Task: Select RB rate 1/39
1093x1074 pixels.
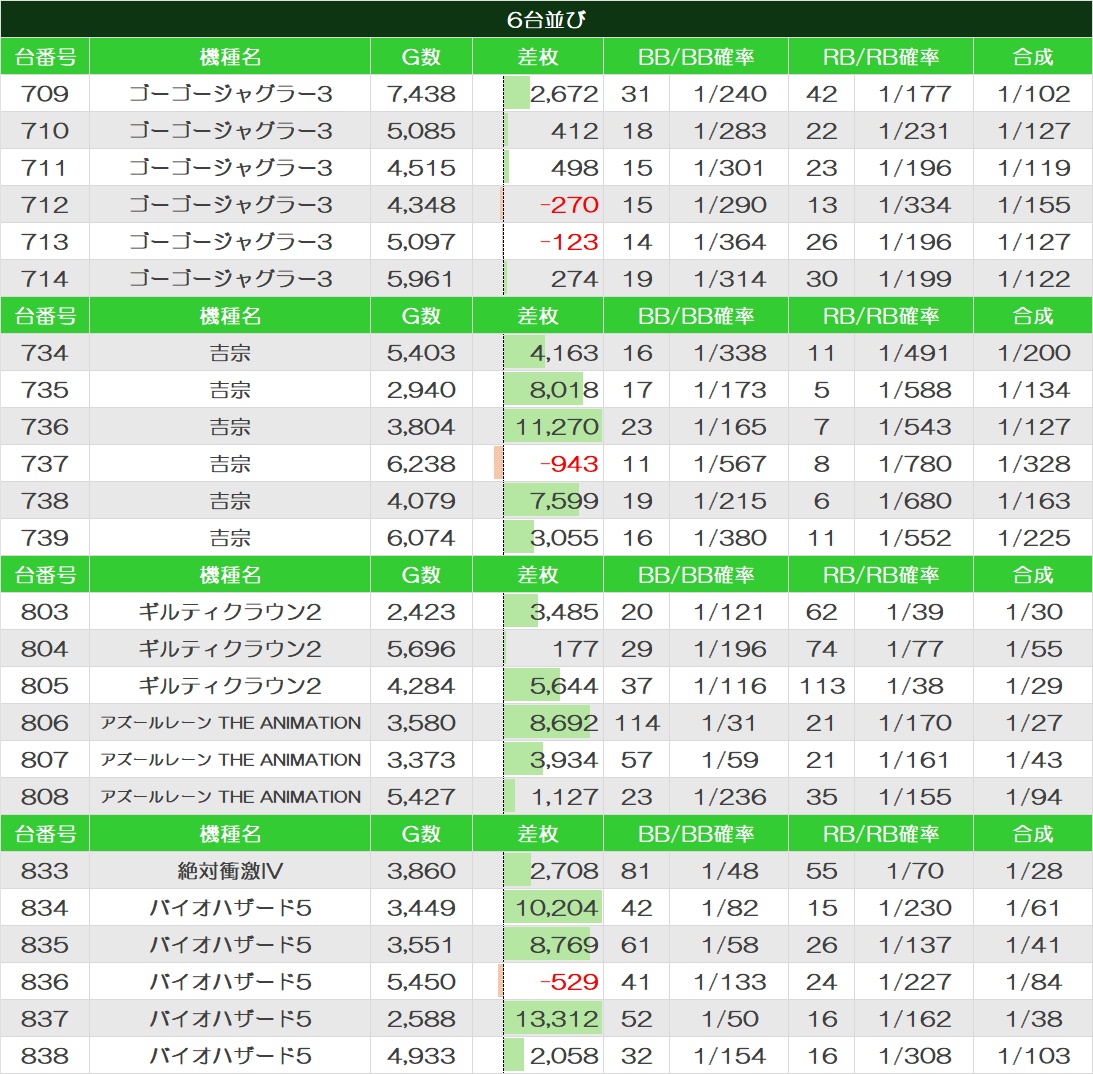Action: coord(915,611)
